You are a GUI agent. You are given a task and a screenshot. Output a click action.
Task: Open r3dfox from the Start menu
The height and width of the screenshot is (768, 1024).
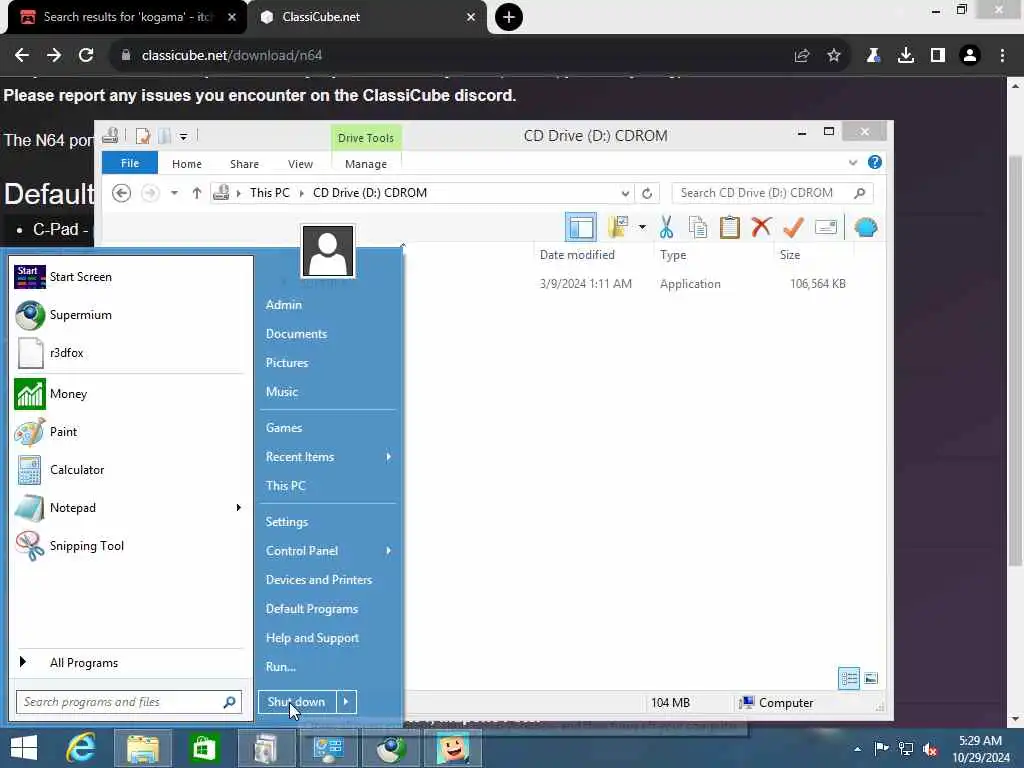(66, 353)
